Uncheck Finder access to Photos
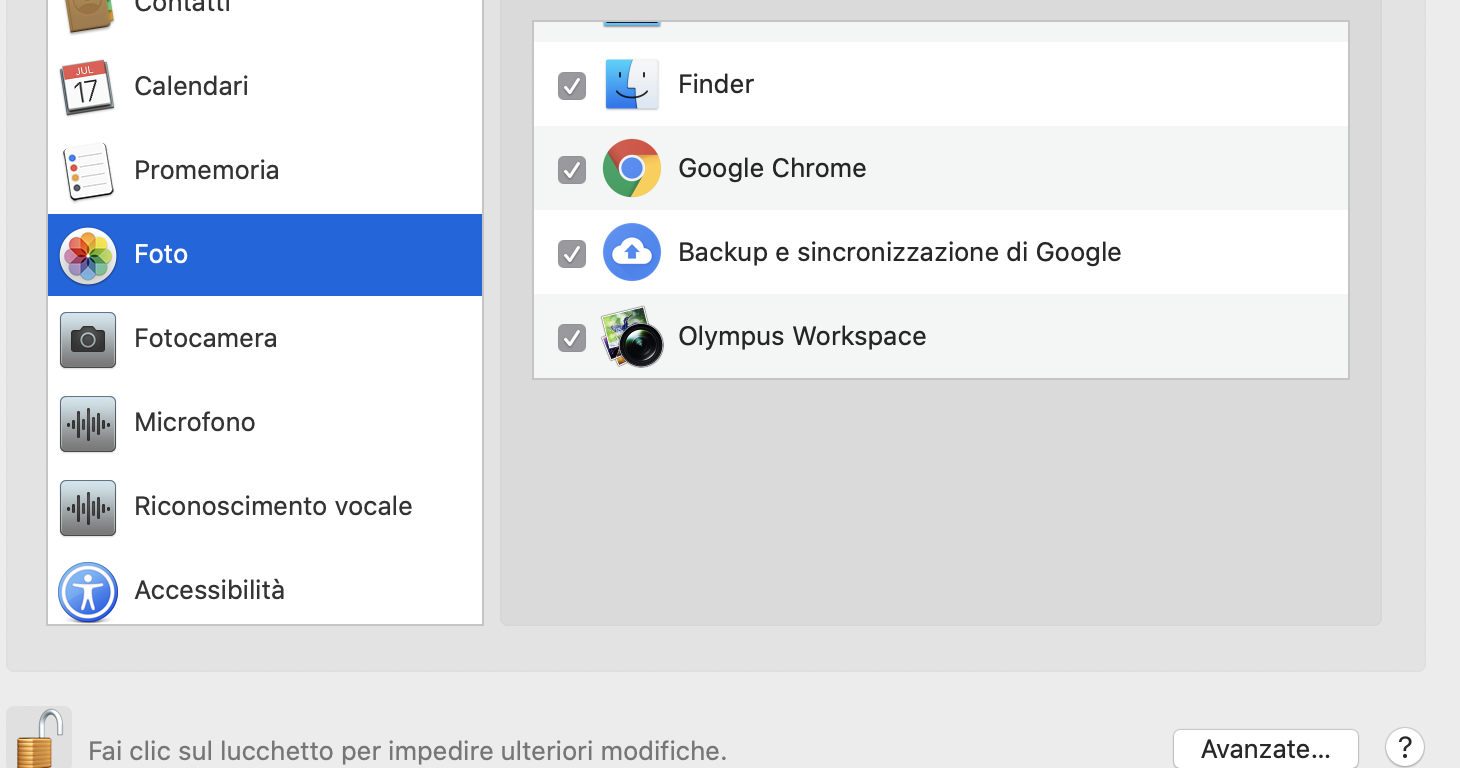The image size is (1460, 768). [x=572, y=86]
